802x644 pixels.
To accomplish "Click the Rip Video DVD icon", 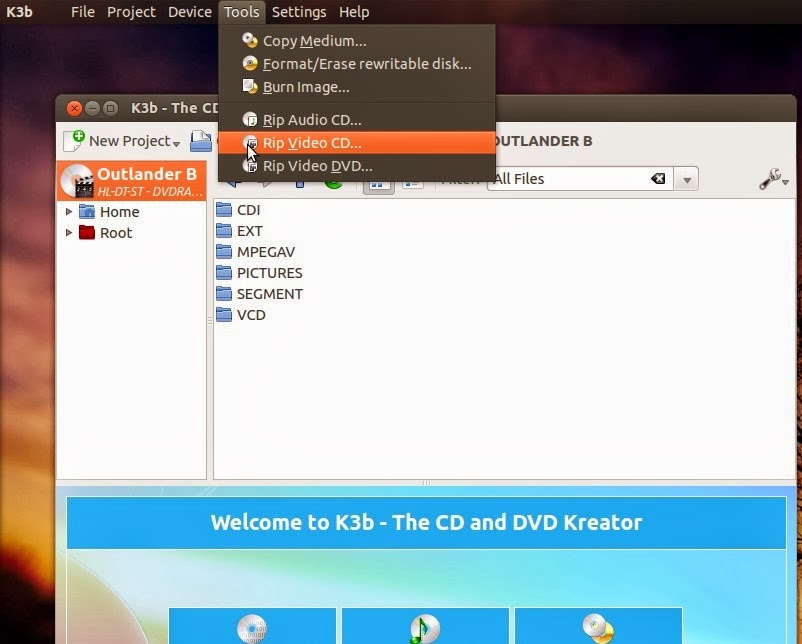I will (250, 165).
